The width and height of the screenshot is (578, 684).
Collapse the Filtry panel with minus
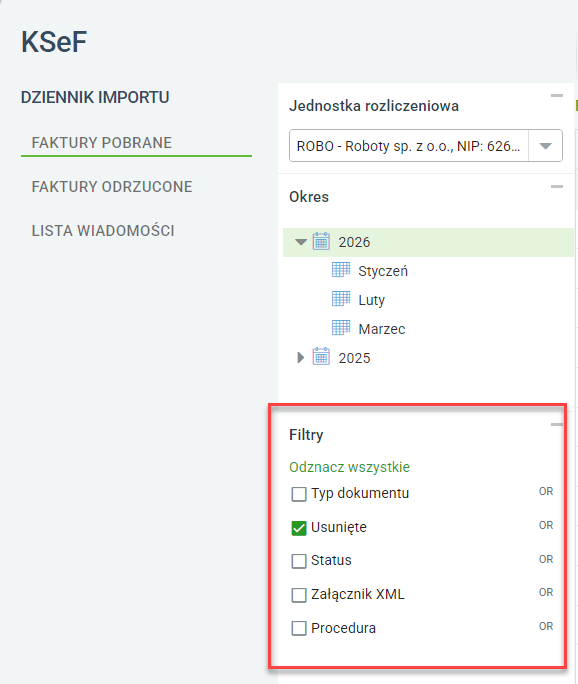tap(557, 424)
